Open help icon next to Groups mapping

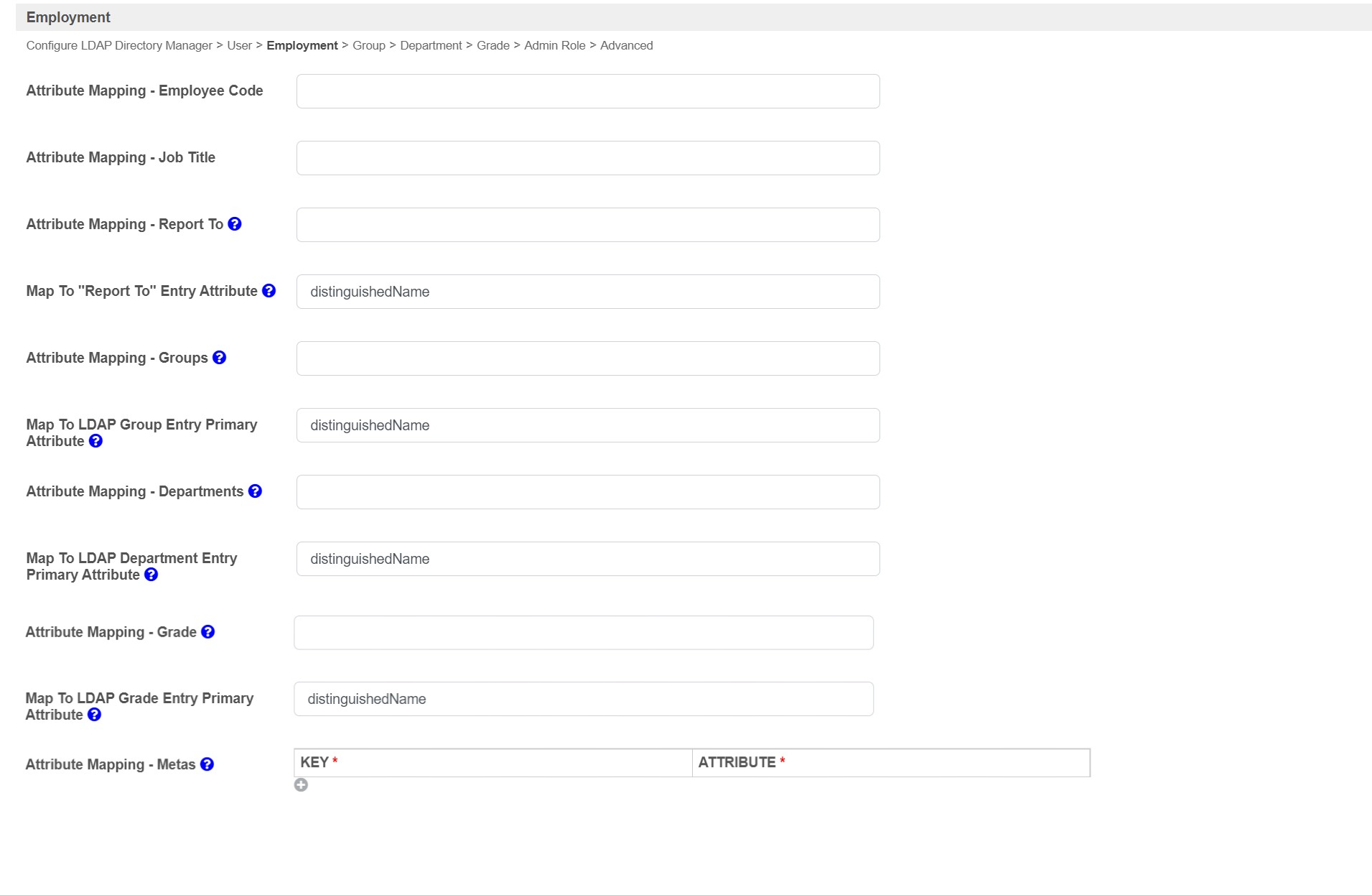(x=220, y=358)
